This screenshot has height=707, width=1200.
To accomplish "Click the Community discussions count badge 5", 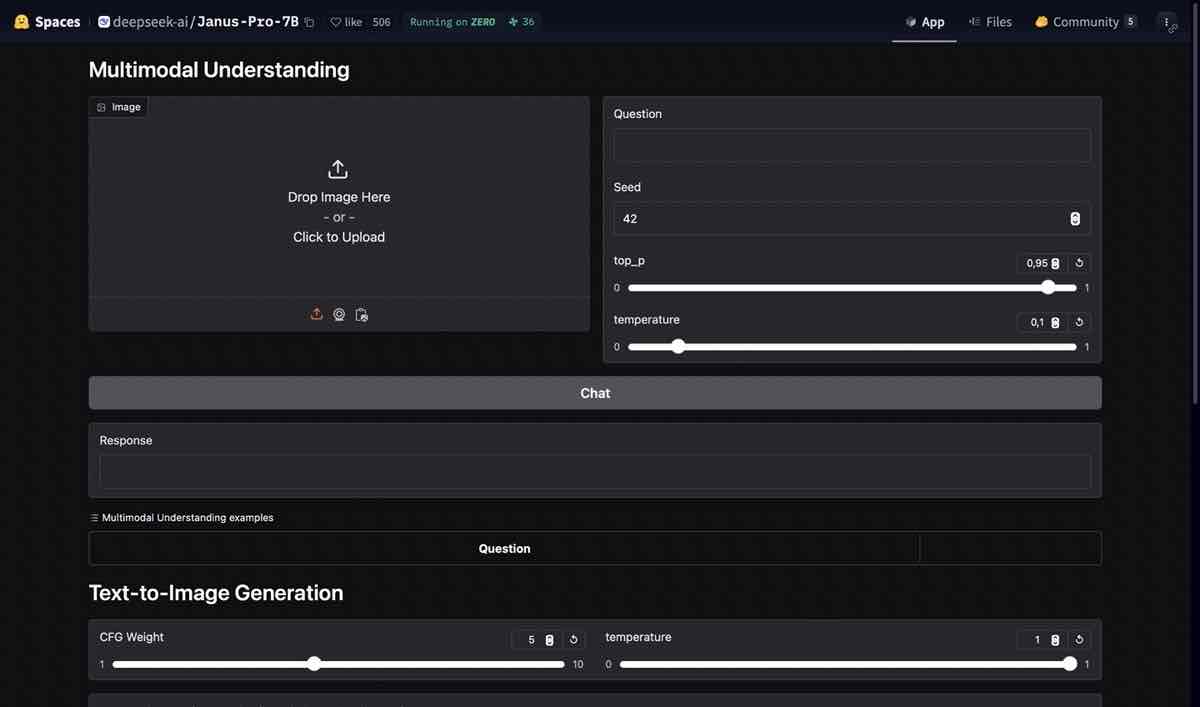I will click(x=1130, y=22).
